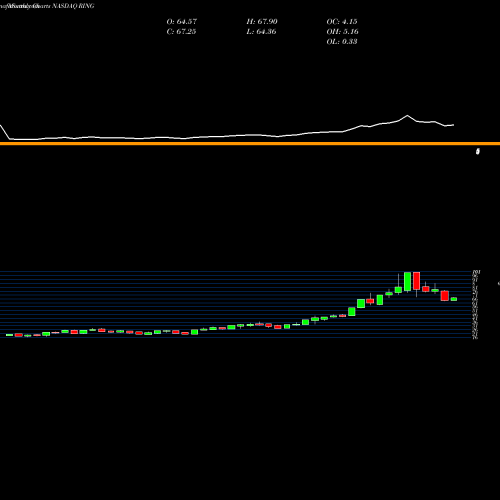
Task: Click the NASDAQ RING chart title
Action: pyautogui.click(x=73, y=6)
